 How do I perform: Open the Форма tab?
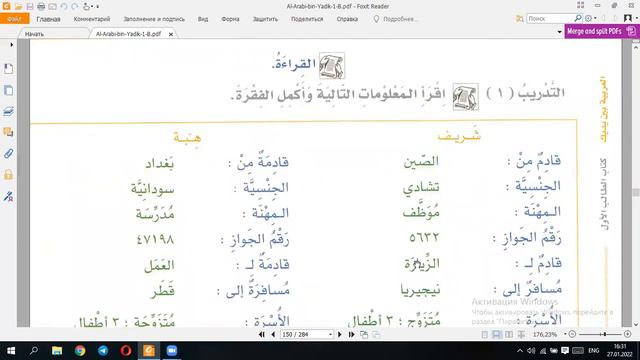230,19
